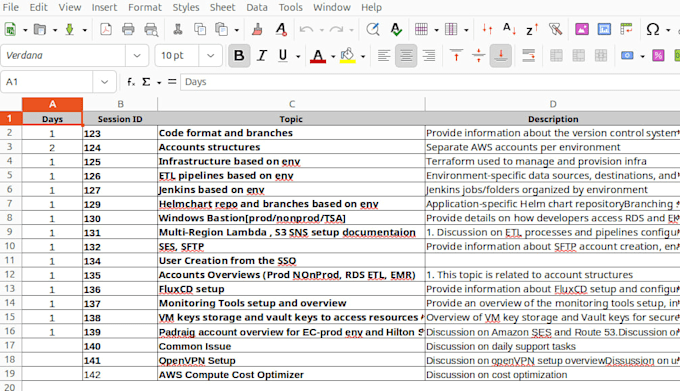Click the Insert columns icon

(x=451, y=29)
